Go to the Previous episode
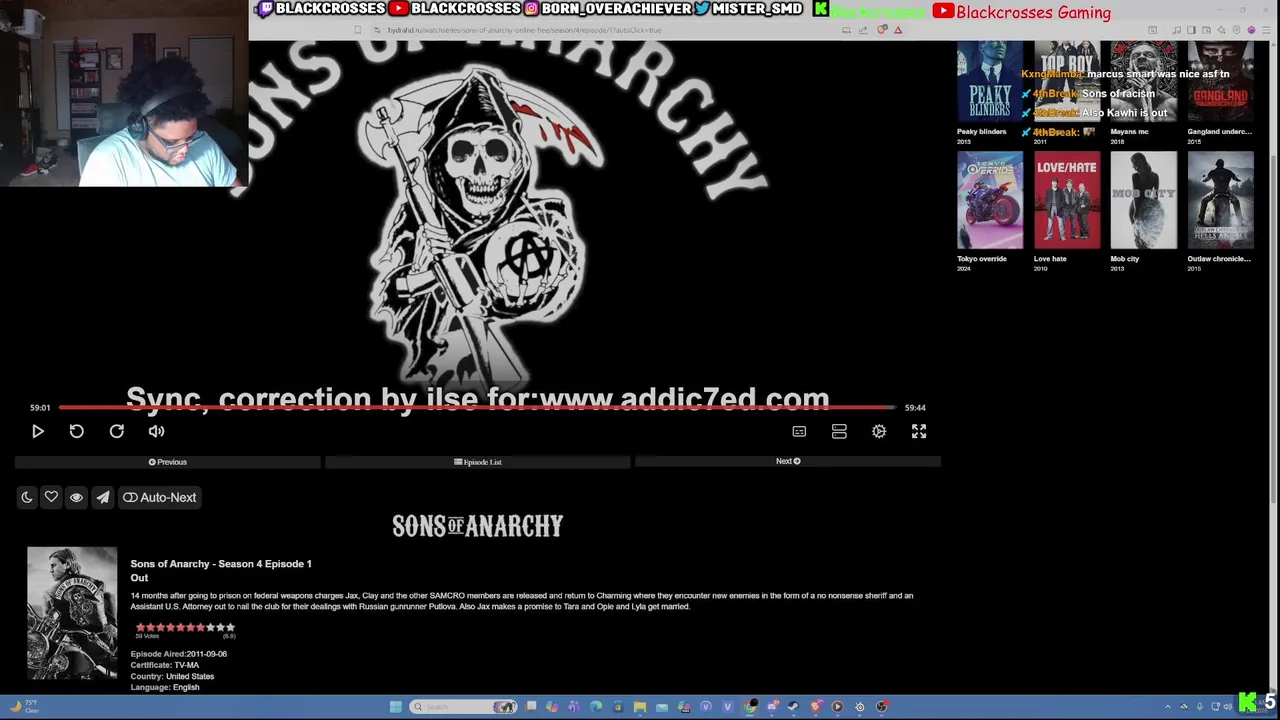 coord(168,462)
